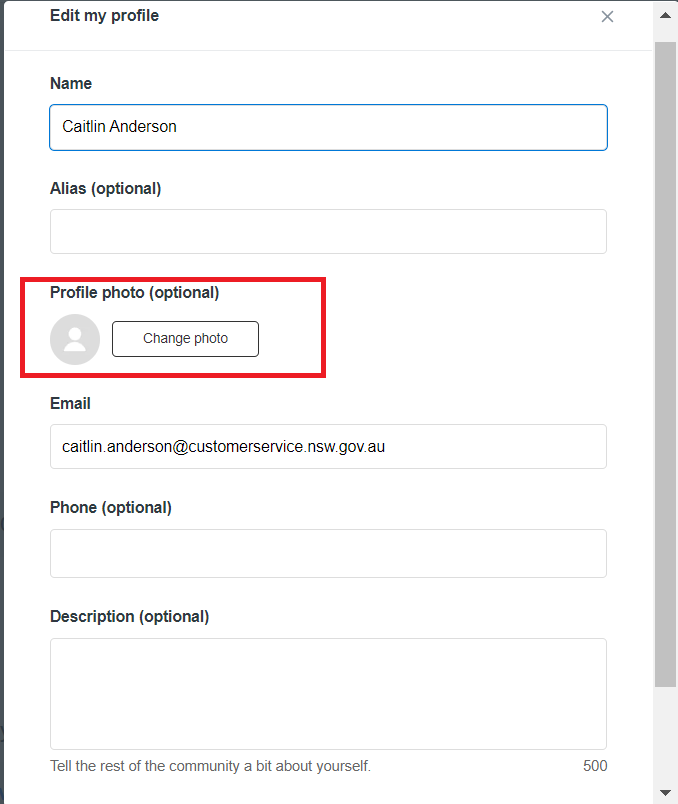Screen dimensions: 678x804
Task: Click the Name label
Action: (71, 83)
